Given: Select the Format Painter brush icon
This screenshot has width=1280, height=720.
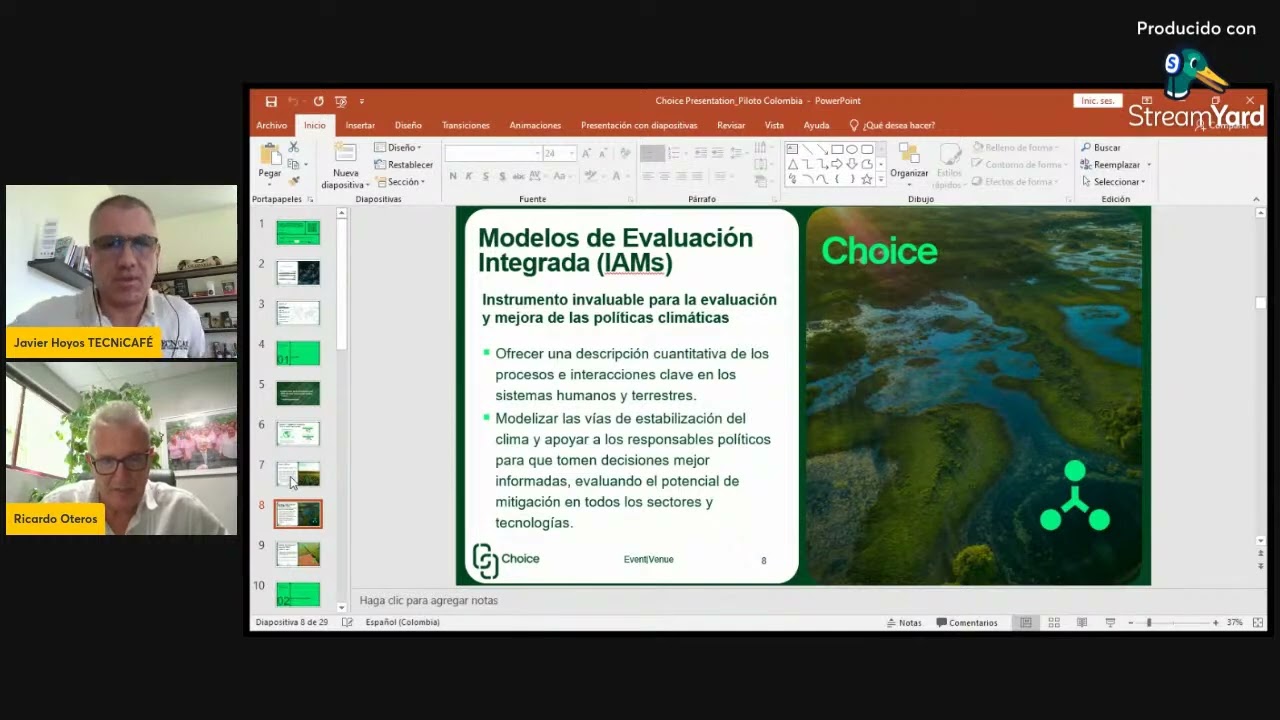Looking at the screenshot, I should point(293,181).
